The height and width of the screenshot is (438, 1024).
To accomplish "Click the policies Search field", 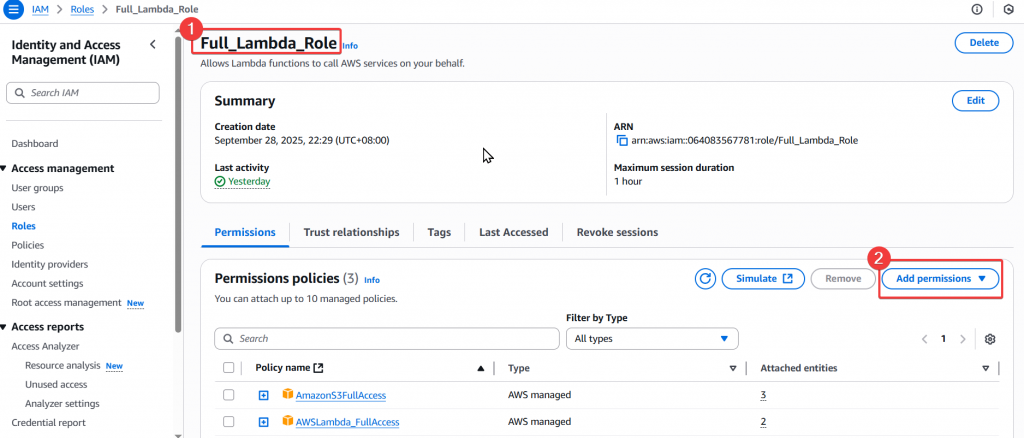I will [387, 339].
